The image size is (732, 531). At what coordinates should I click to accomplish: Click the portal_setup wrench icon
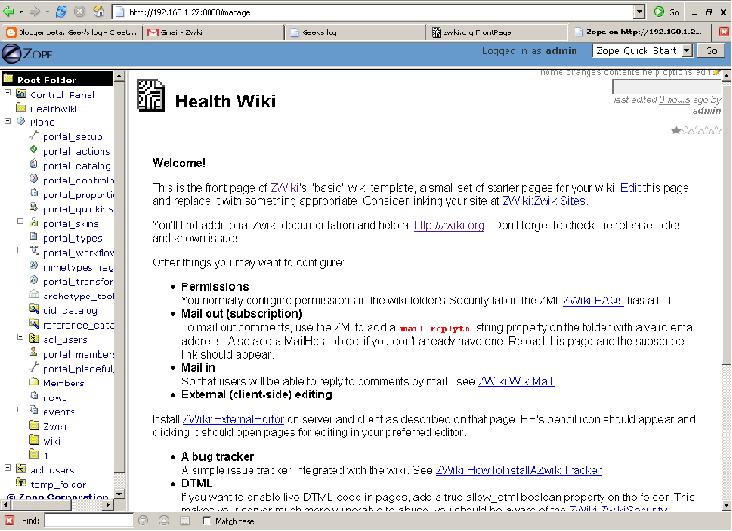tap(34, 136)
